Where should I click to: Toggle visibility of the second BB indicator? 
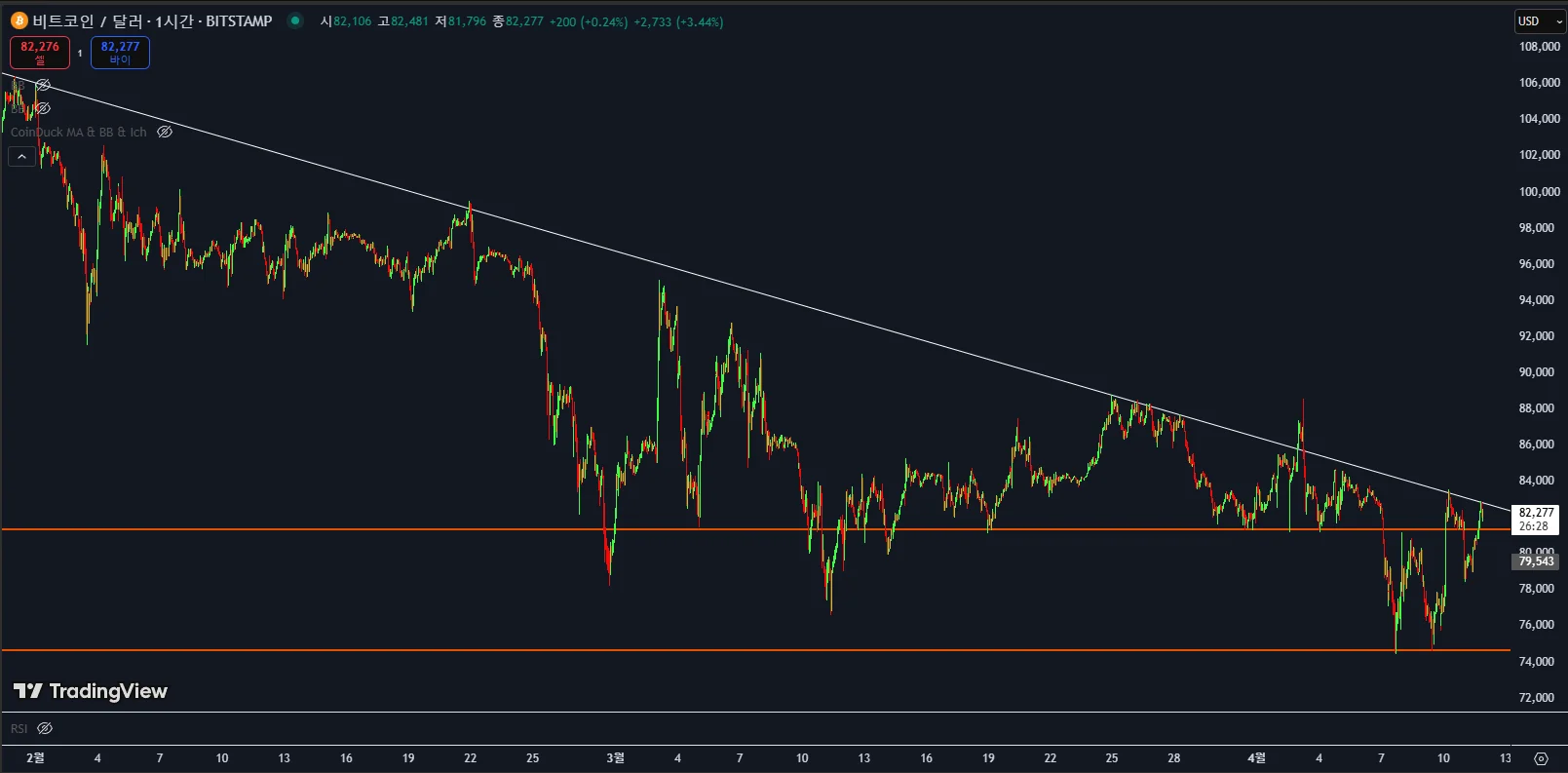coord(43,108)
